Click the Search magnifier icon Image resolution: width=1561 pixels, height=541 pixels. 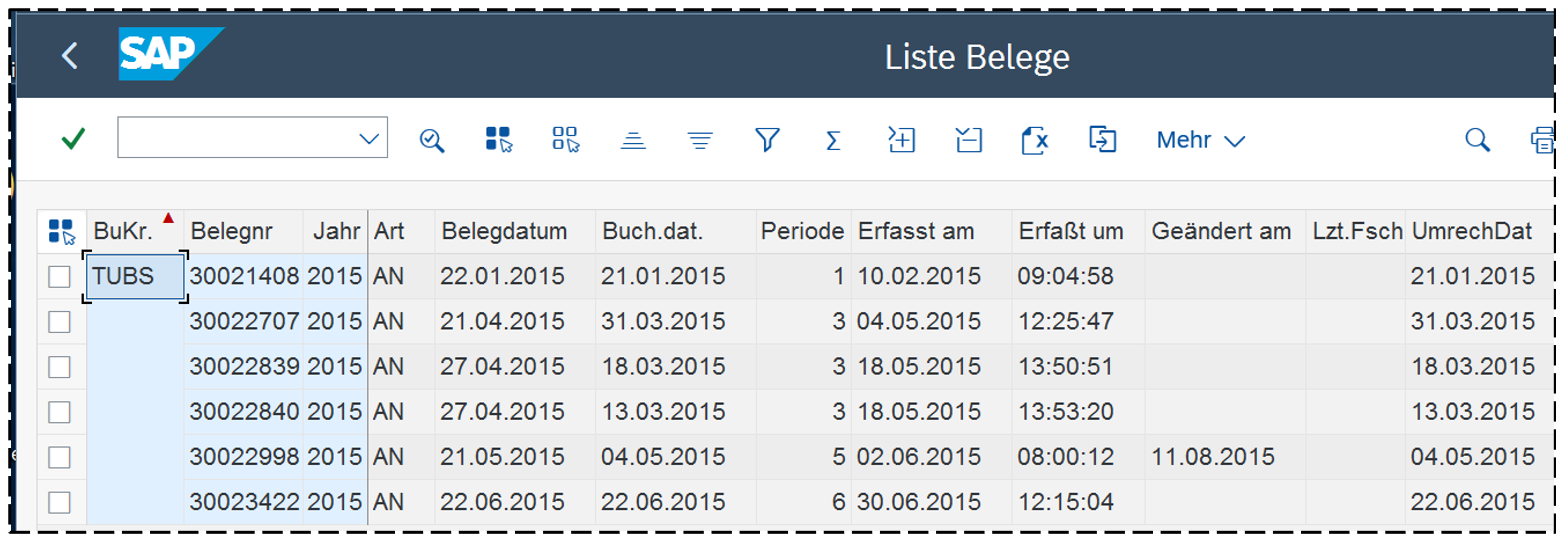(1477, 140)
